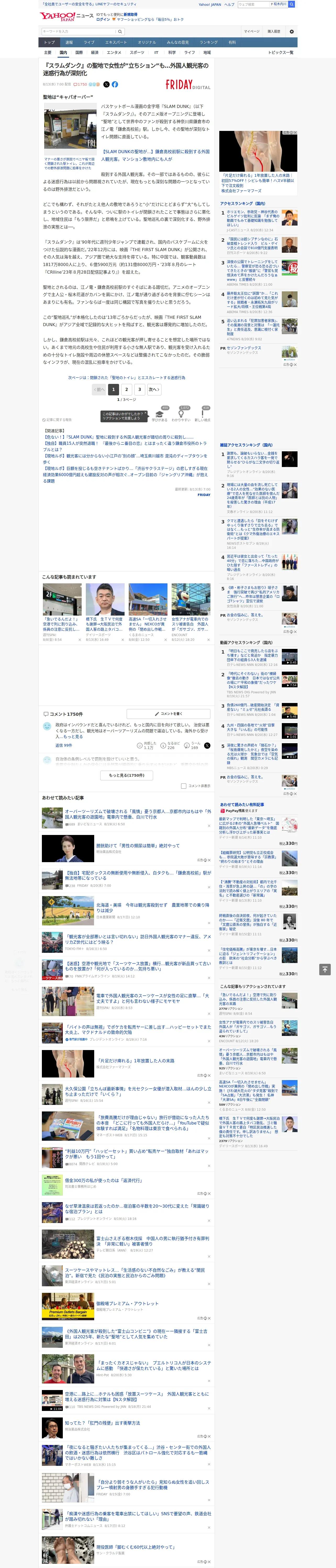The width and height of the screenshot is (336, 1568).
Task: Open comments via the 1750 comment icon
Action: click(81, 85)
